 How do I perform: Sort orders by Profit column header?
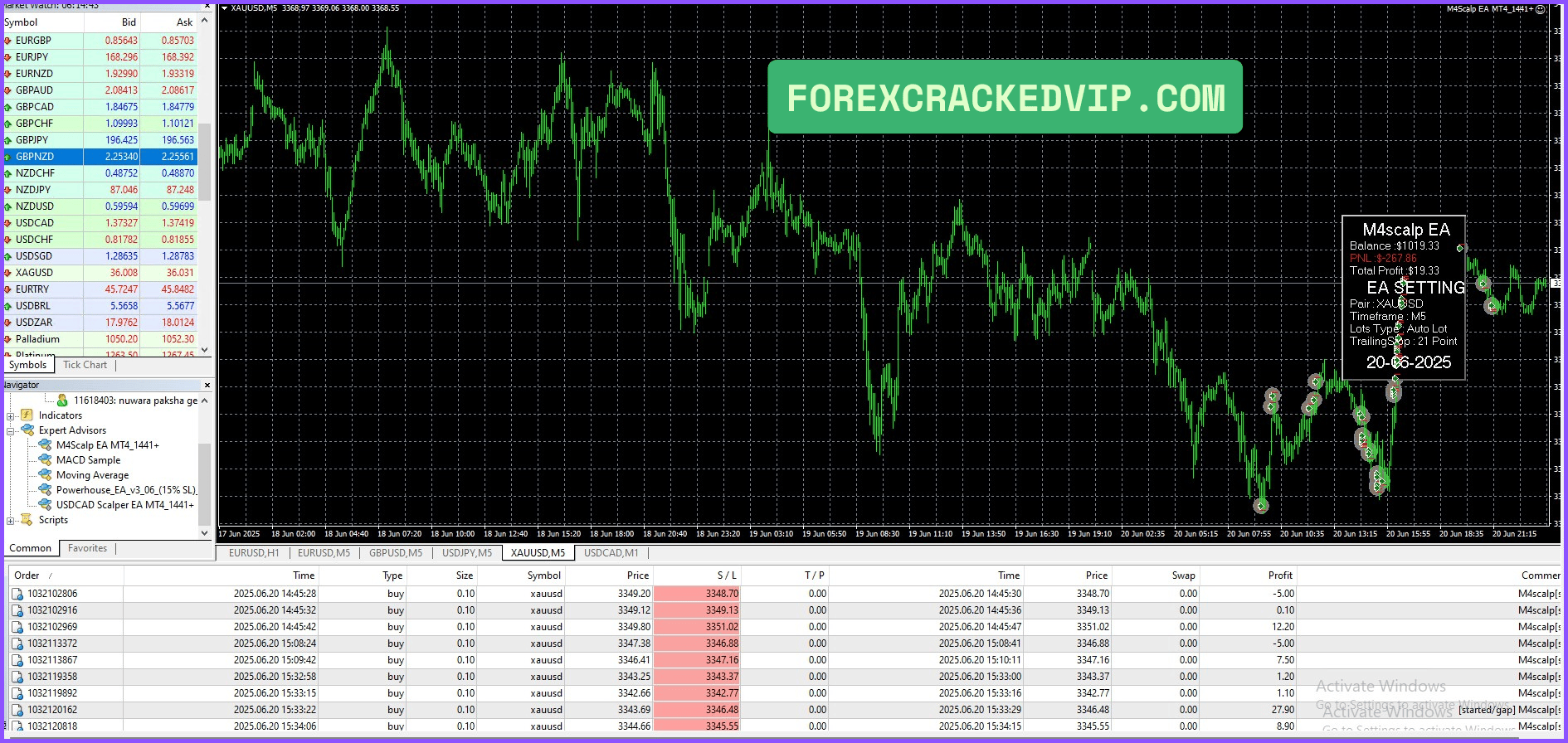1280,575
